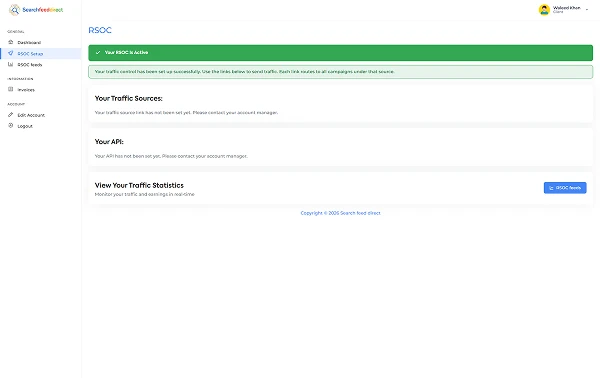The width and height of the screenshot is (600, 378).
Task: Click the traffic source link not set message
Action: [x=186, y=112]
